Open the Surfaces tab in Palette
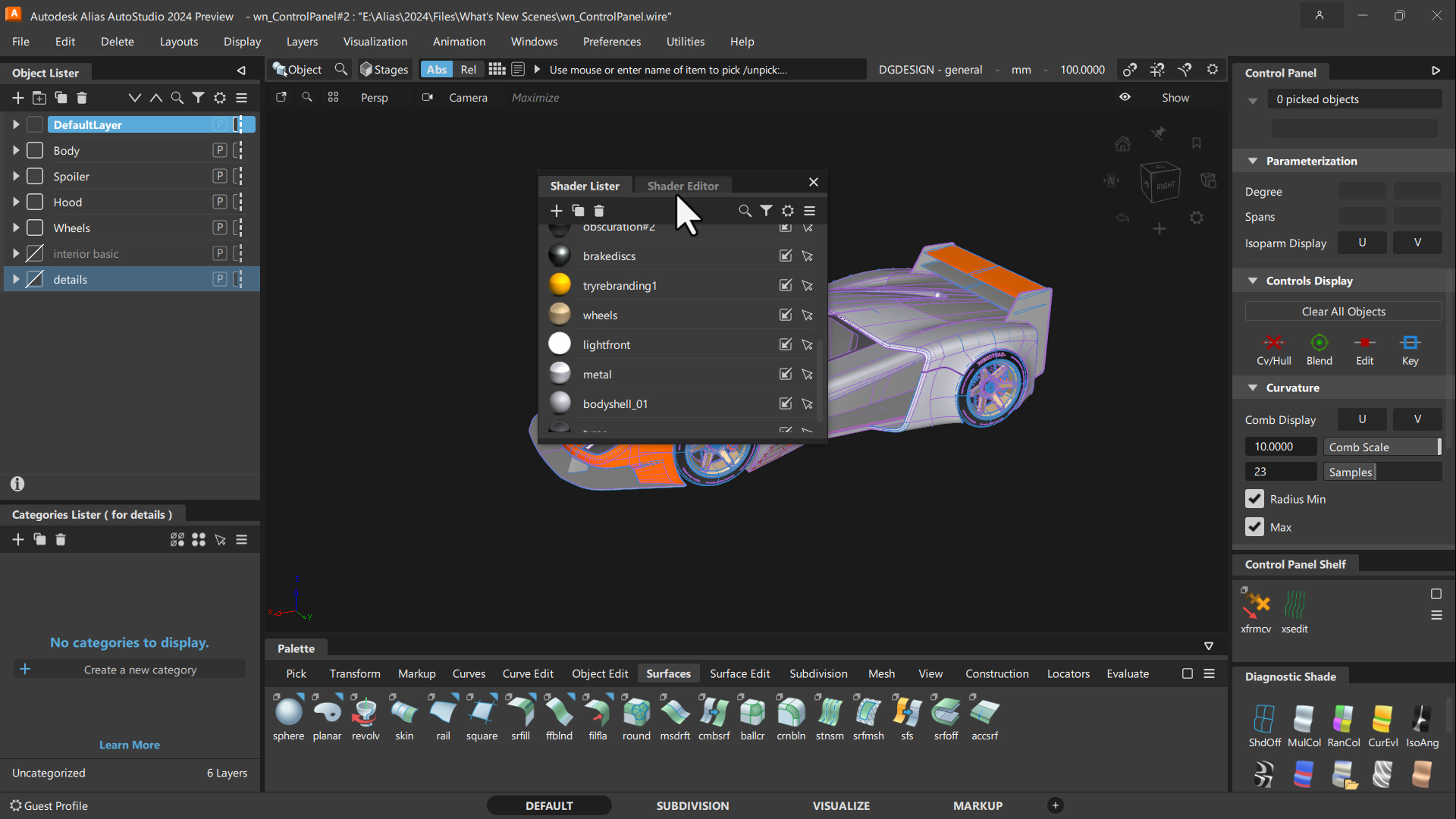The image size is (1456, 819). 668,673
